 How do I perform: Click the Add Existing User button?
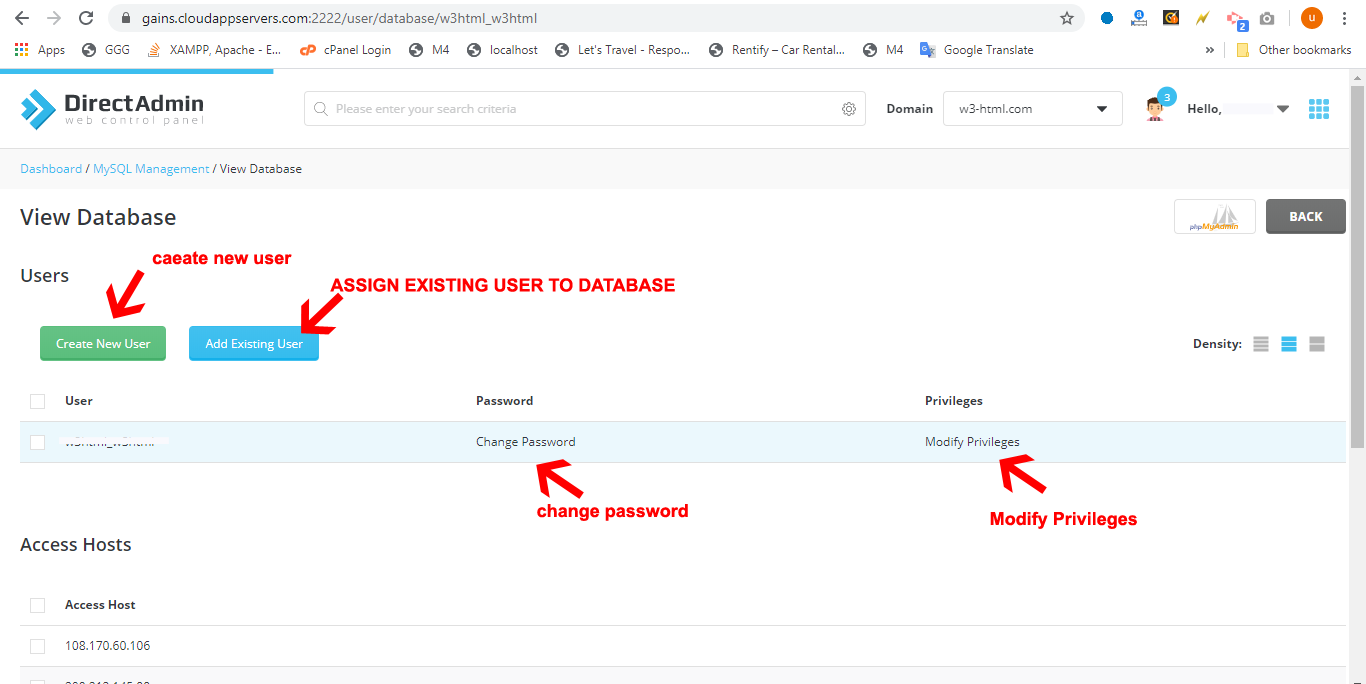[254, 343]
